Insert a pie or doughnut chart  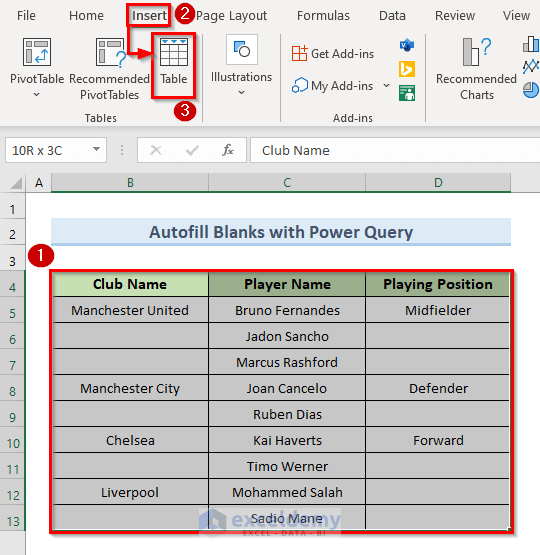531,90
